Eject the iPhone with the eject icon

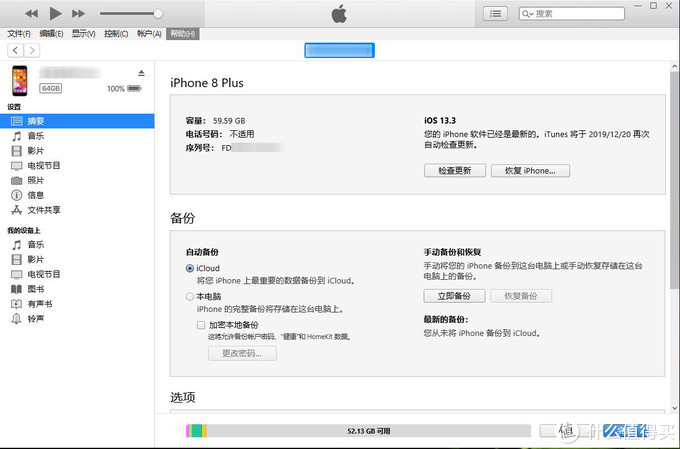click(x=141, y=73)
